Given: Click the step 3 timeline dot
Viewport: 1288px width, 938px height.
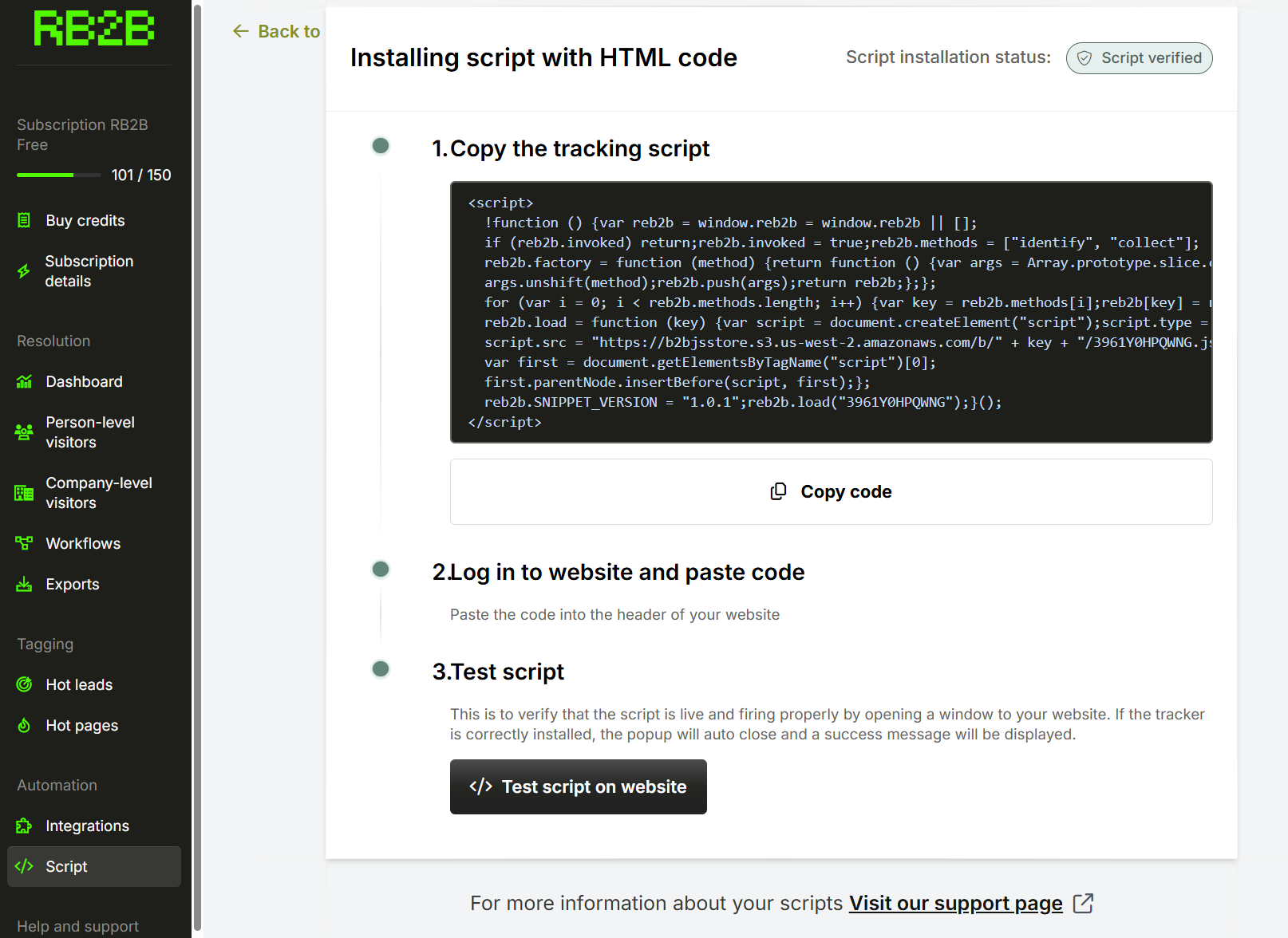Looking at the screenshot, I should (381, 668).
